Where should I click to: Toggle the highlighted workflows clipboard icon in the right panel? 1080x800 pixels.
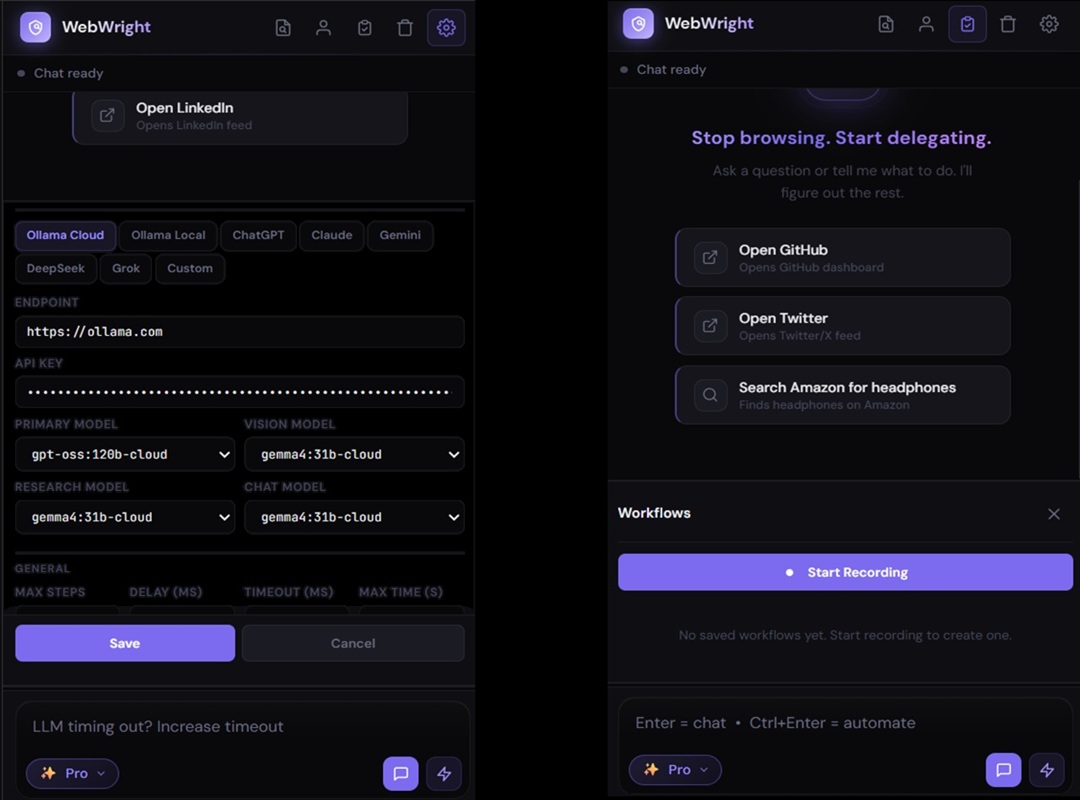tap(967, 24)
